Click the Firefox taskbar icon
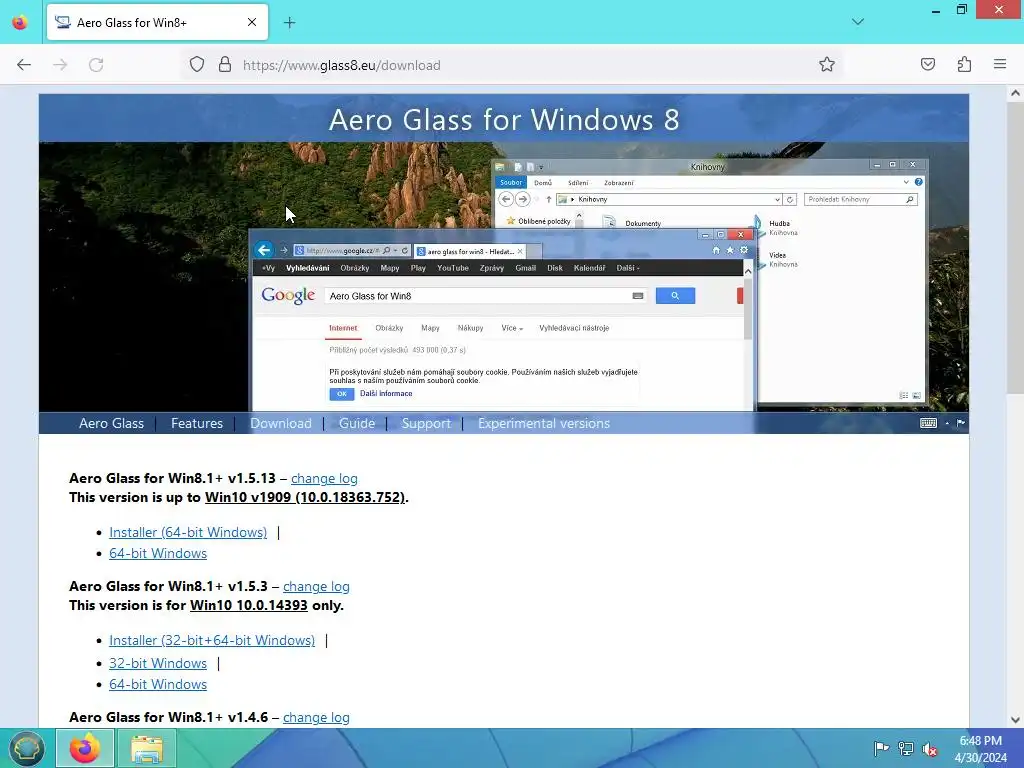1024x768 pixels. click(x=85, y=748)
